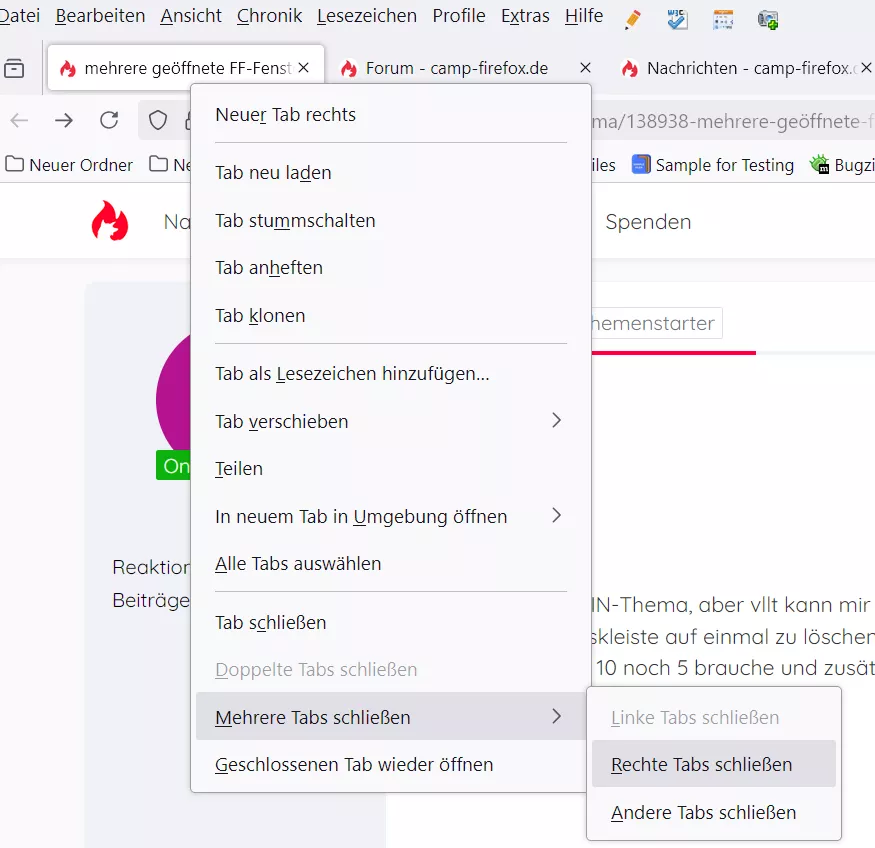The height and width of the screenshot is (848, 875).
Task: Open the Extras menu
Action: 525,16
